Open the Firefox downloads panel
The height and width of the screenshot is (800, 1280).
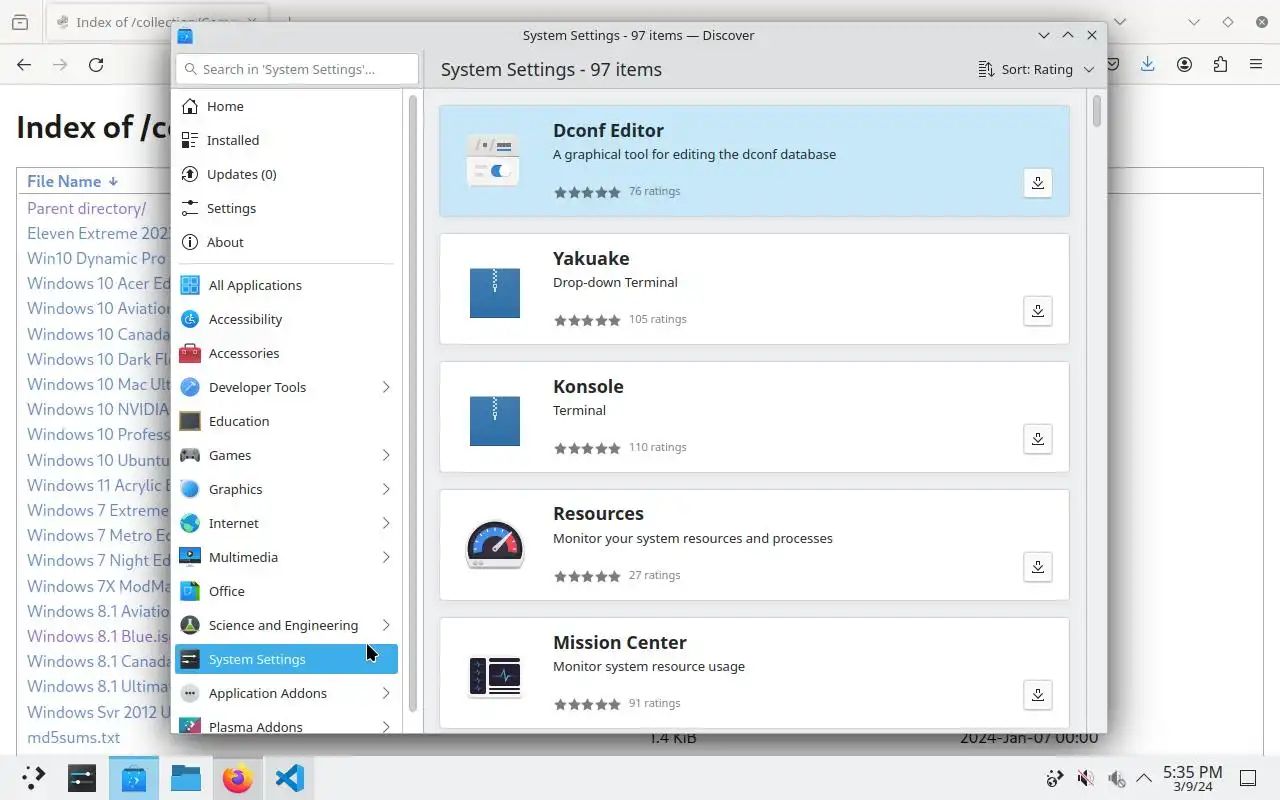pyautogui.click(x=1148, y=64)
